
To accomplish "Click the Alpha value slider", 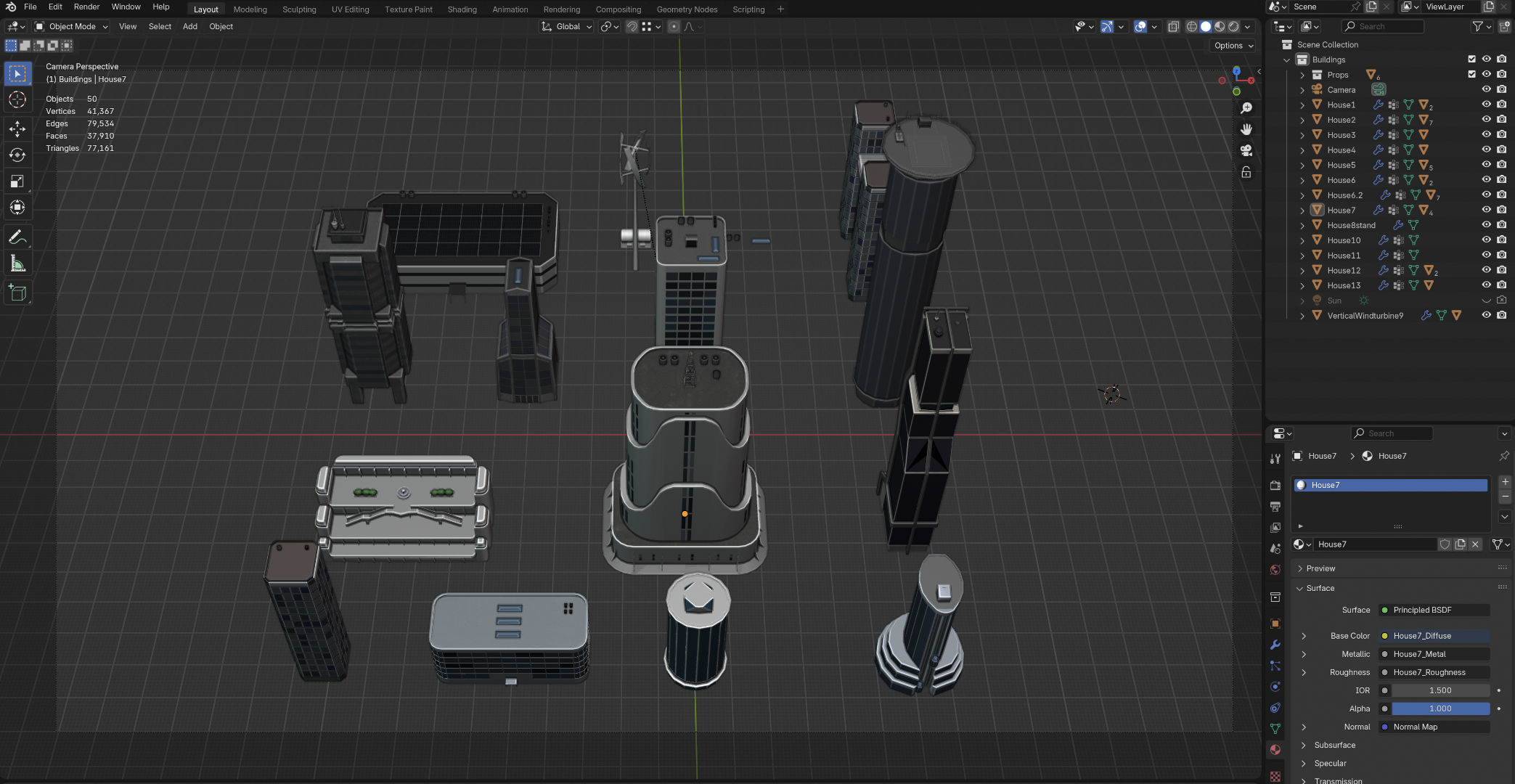I will pyautogui.click(x=1440, y=709).
